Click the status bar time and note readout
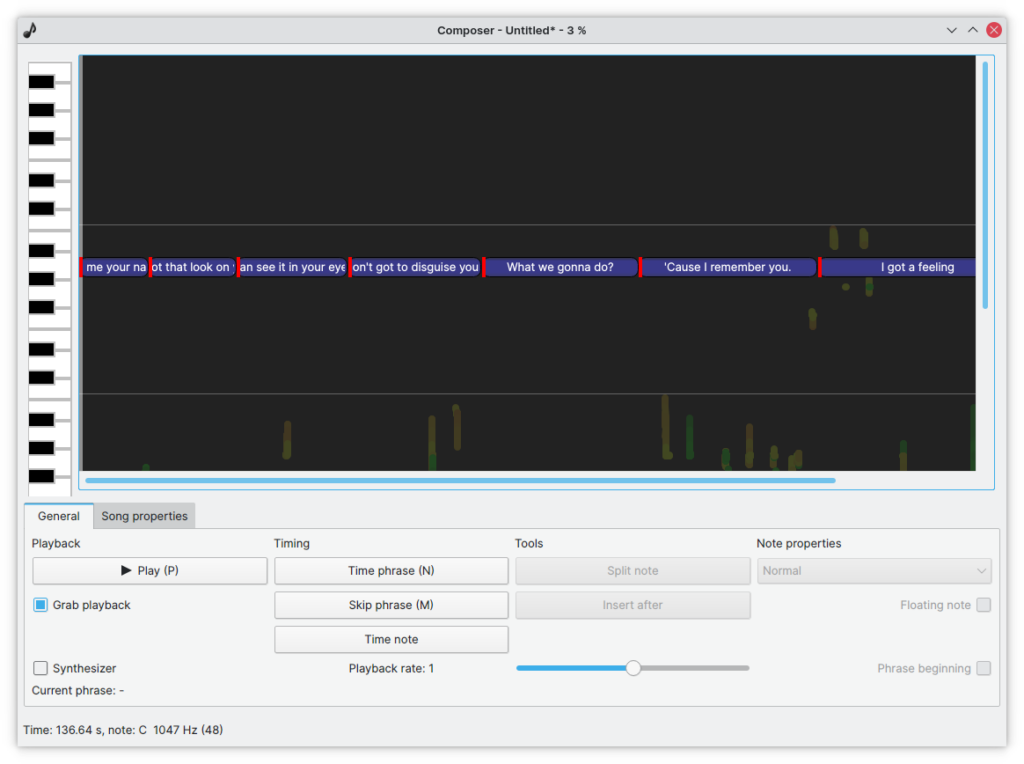 (123, 730)
